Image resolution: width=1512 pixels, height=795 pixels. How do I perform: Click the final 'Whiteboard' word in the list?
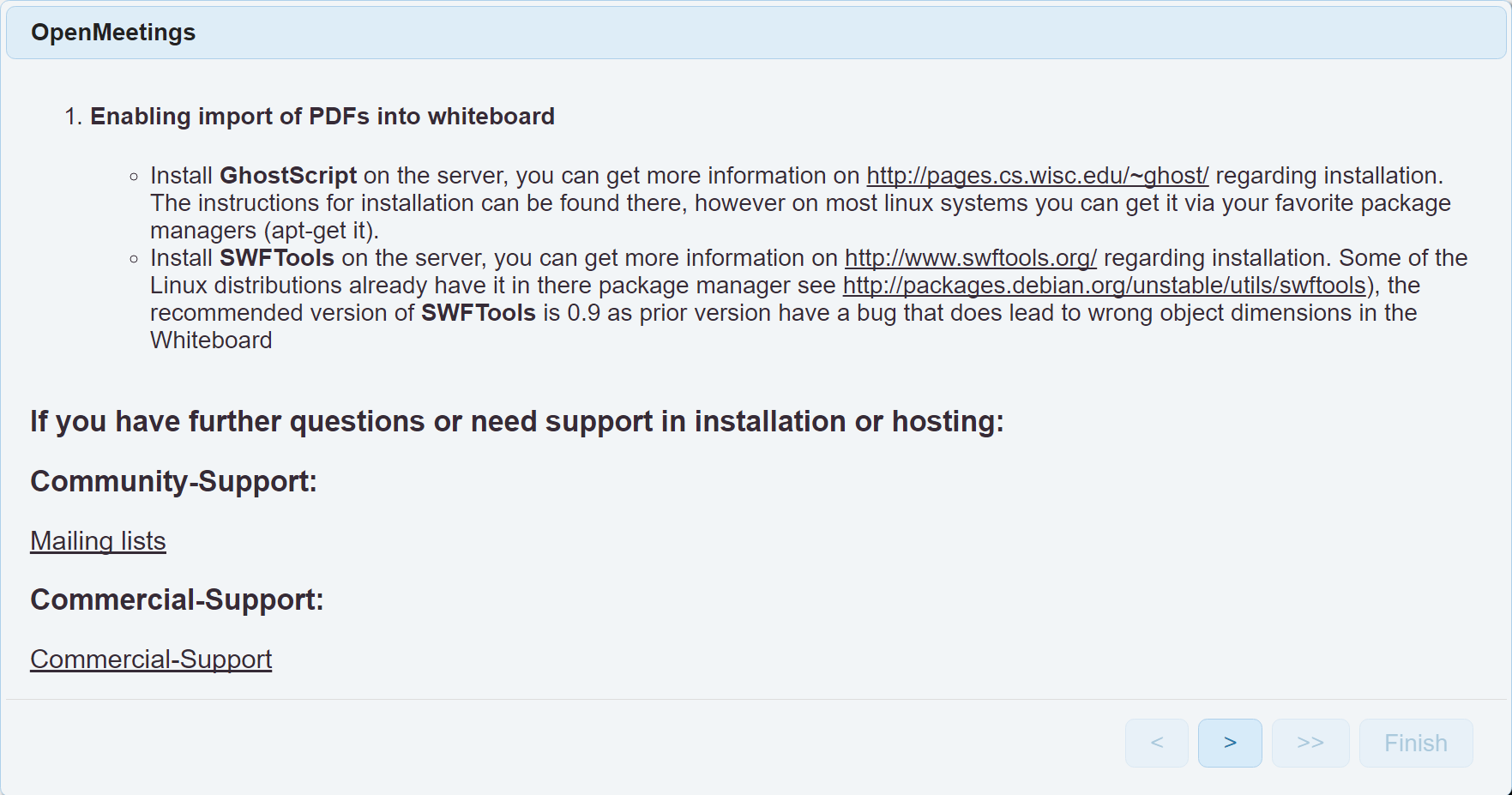click(x=211, y=340)
